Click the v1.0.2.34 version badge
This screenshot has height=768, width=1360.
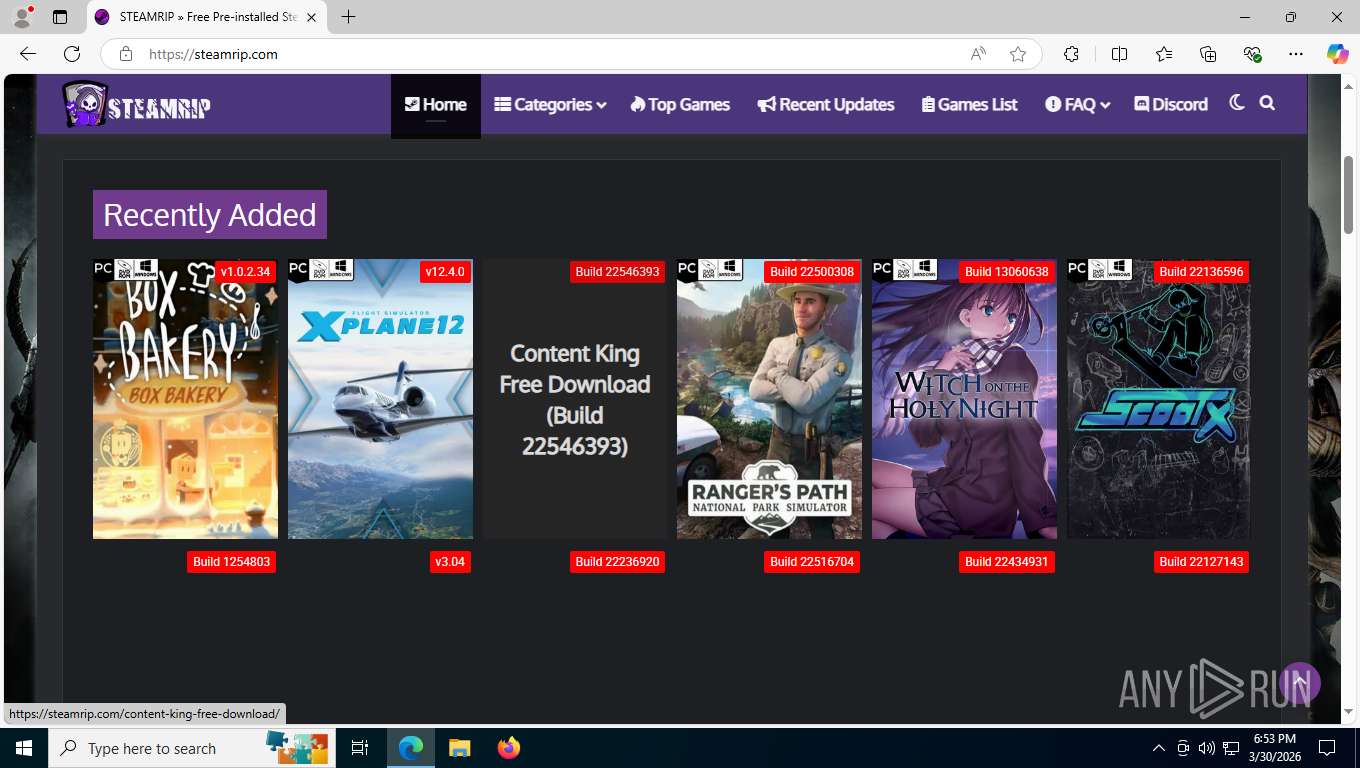pos(245,272)
